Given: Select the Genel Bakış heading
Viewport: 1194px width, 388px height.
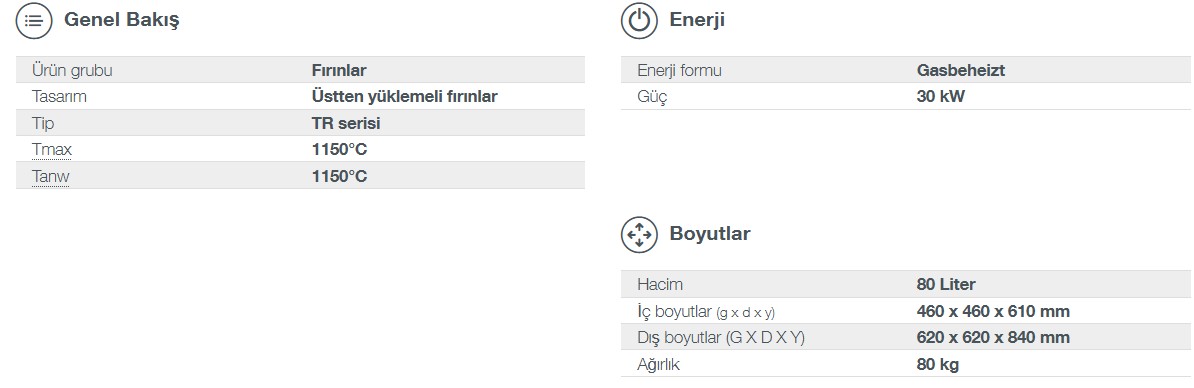Looking at the screenshot, I should coord(122,21).
